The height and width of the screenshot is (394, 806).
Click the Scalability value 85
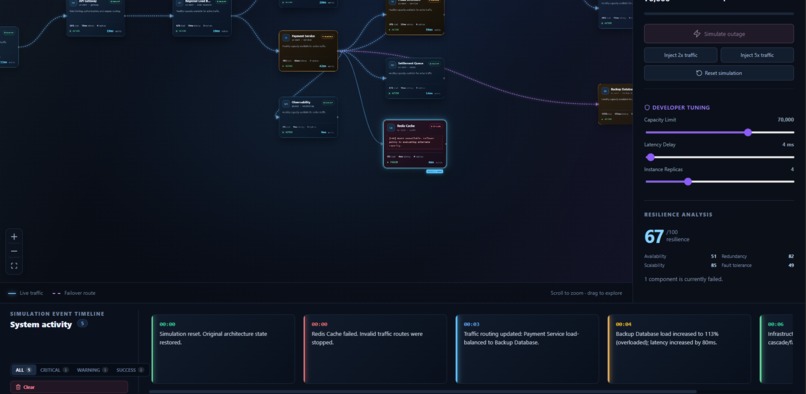coord(713,265)
